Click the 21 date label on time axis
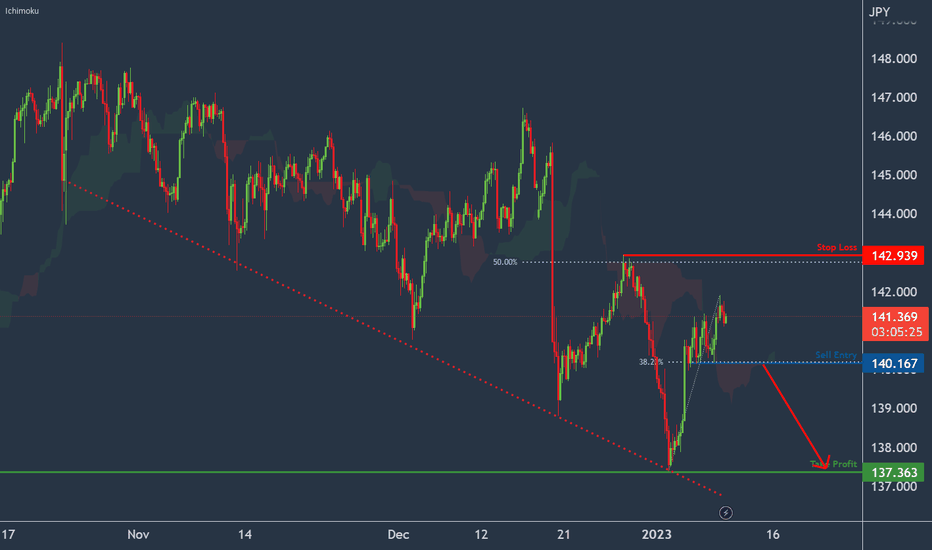Screen dimensions: 932x550 pyautogui.click(x=563, y=535)
